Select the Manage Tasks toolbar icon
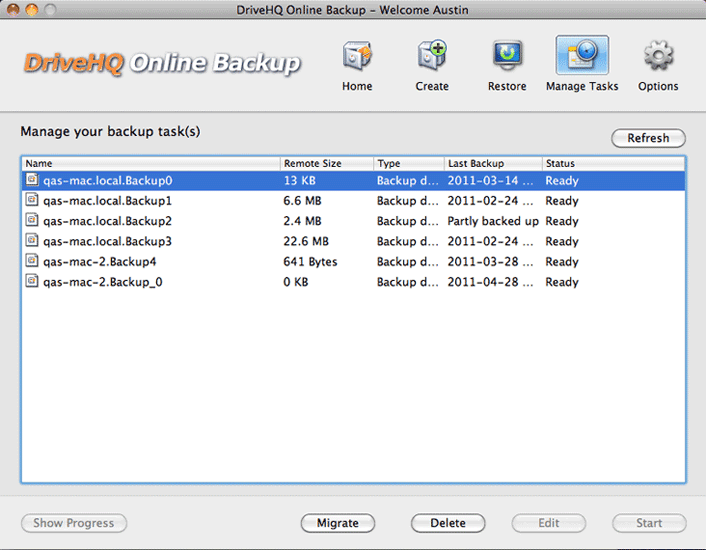706x550 pixels. pos(582,57)
